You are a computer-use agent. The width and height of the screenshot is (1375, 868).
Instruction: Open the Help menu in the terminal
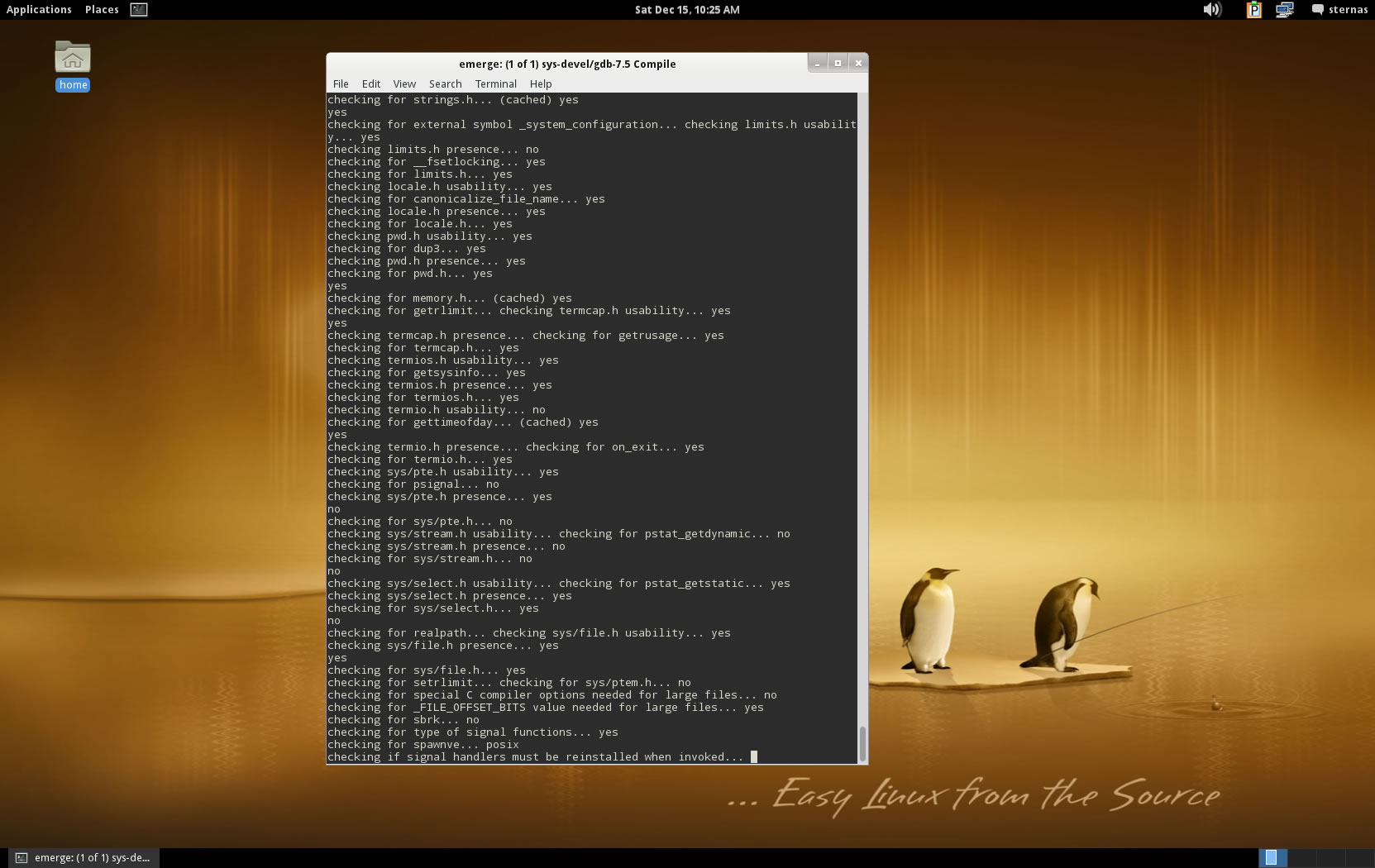pos(541,83)
